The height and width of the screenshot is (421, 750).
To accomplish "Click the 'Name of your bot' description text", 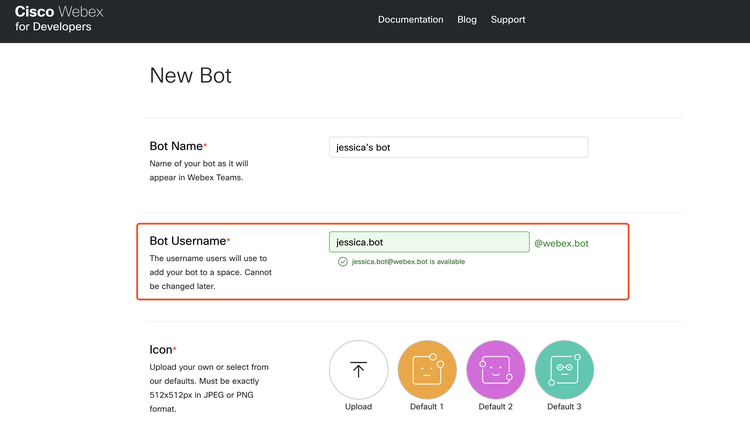I will (x=199, y=170).
